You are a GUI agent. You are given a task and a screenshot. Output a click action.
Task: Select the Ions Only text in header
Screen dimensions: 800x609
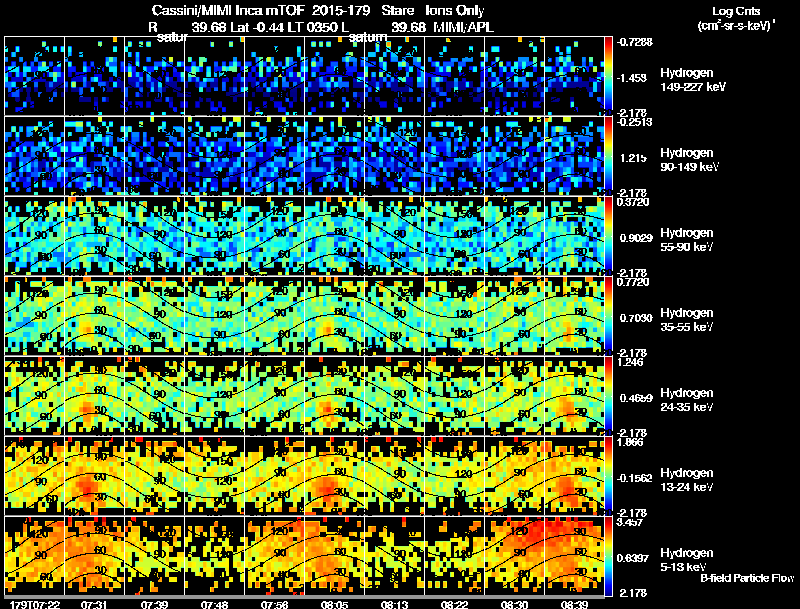(454, 10)
